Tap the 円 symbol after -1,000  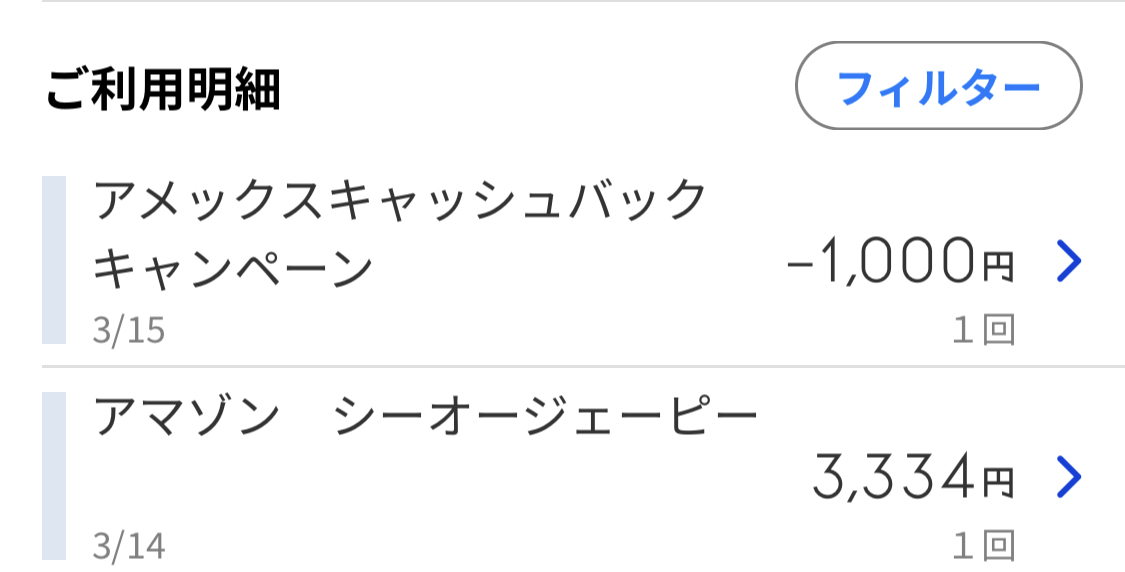pos(996,267)
